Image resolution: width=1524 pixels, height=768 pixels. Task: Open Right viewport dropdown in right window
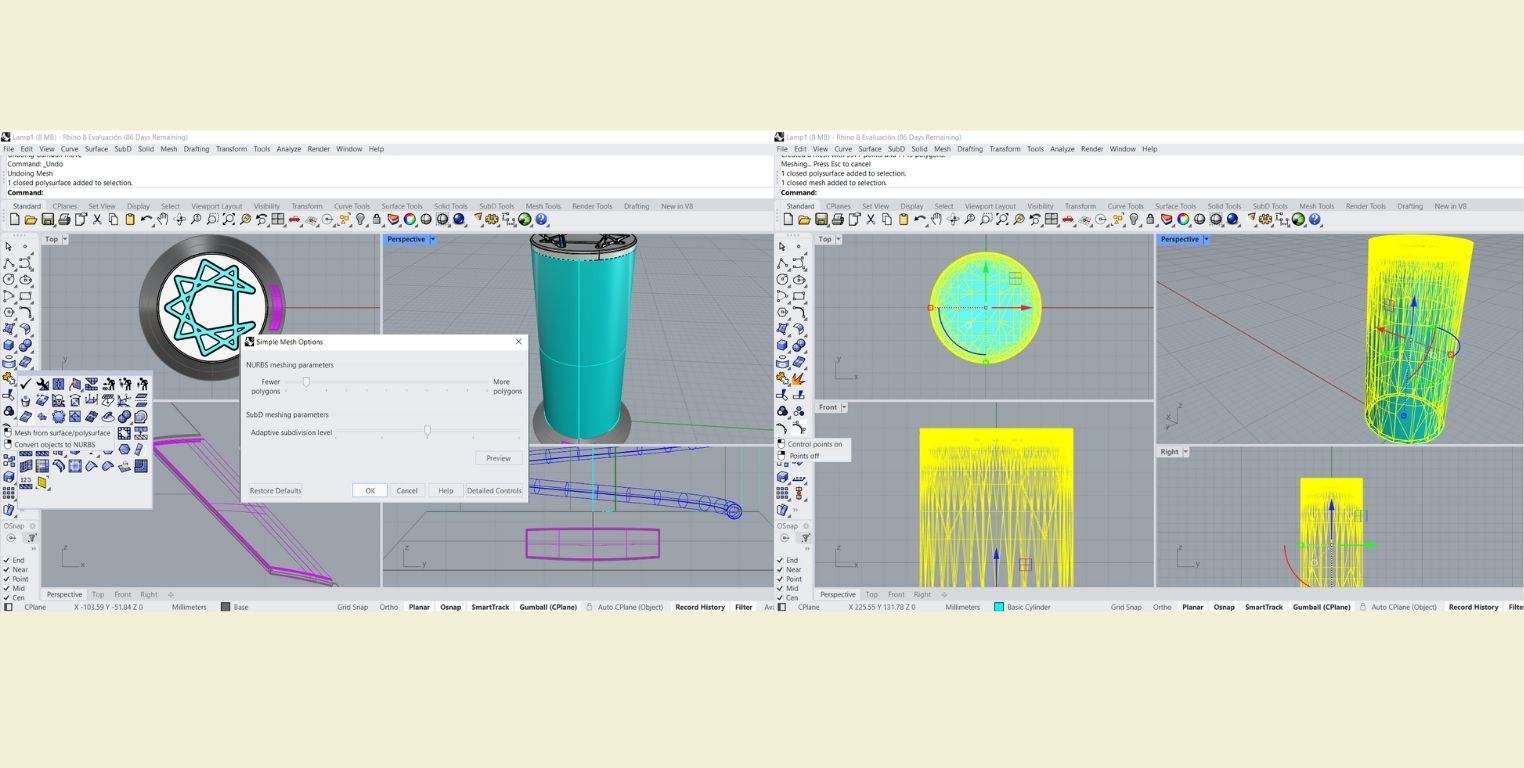click(1186, 452)
